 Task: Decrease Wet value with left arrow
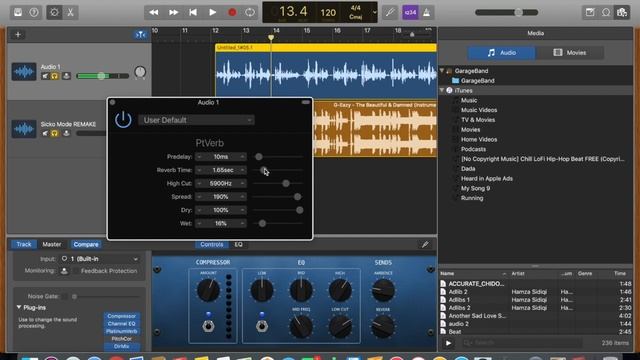tap(199, 224)
